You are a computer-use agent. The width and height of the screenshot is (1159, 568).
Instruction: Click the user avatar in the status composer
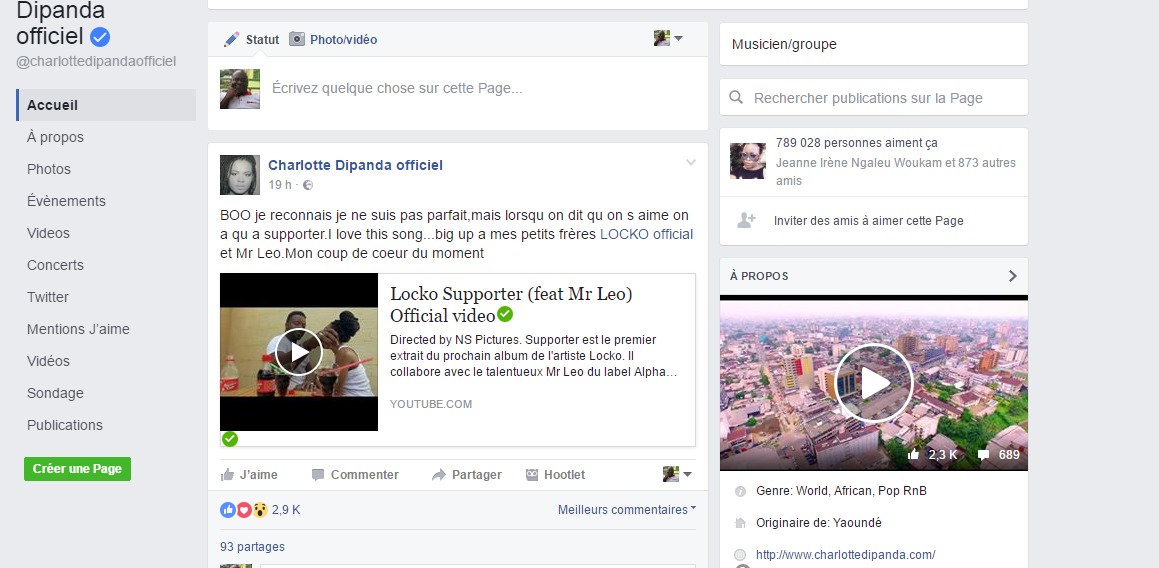240,89
